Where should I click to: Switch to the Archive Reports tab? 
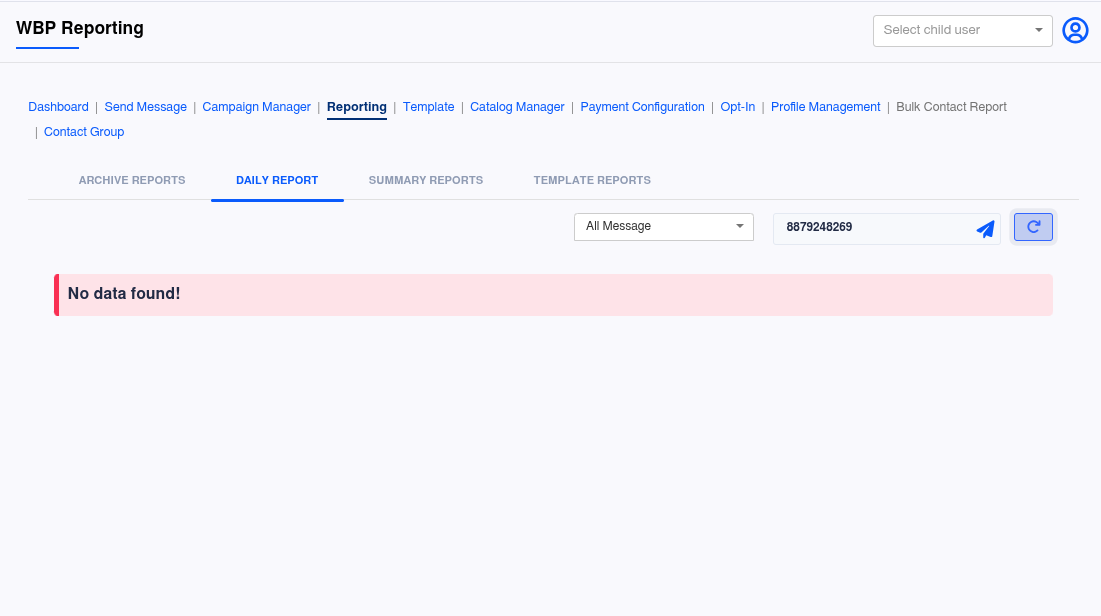132,181
